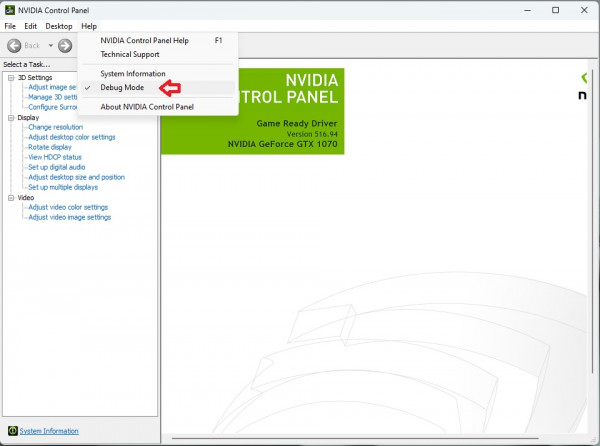Collapse the Video tree node
Viewport: 600px width, 446px height.
10,197
